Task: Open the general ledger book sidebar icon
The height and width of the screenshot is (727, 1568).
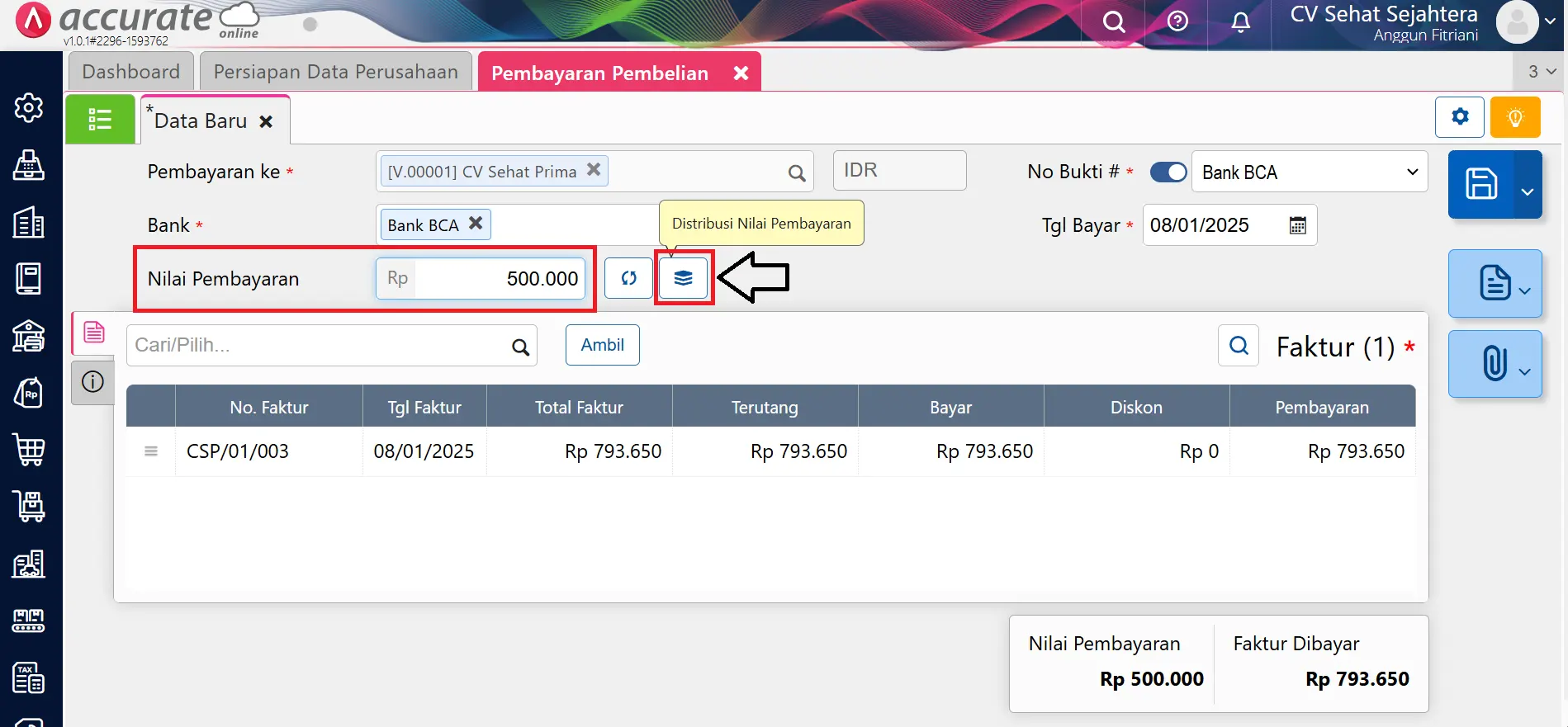Action: point(29,279)
